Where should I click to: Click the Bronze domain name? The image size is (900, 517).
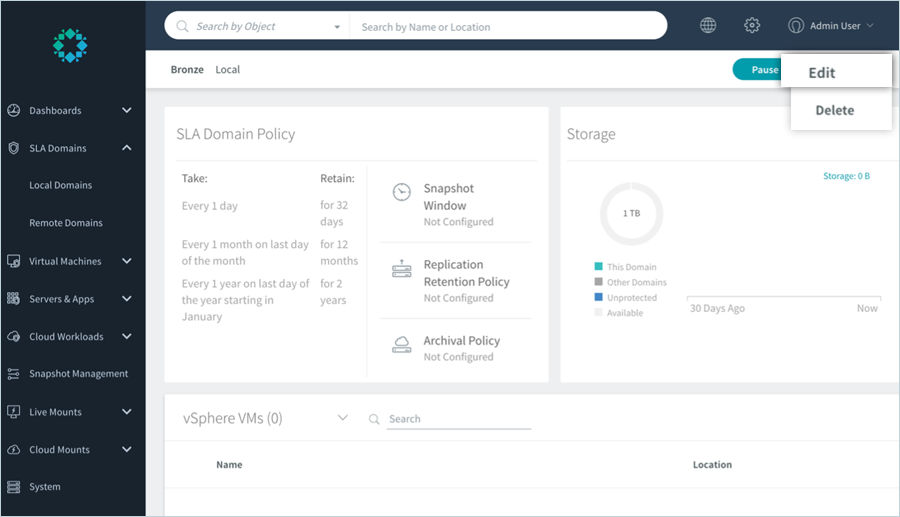(x=187, y=69)
